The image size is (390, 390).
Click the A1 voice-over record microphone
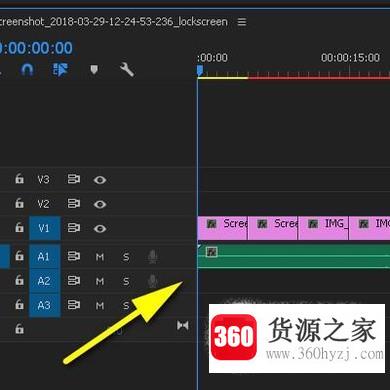(x=153, y=257)
